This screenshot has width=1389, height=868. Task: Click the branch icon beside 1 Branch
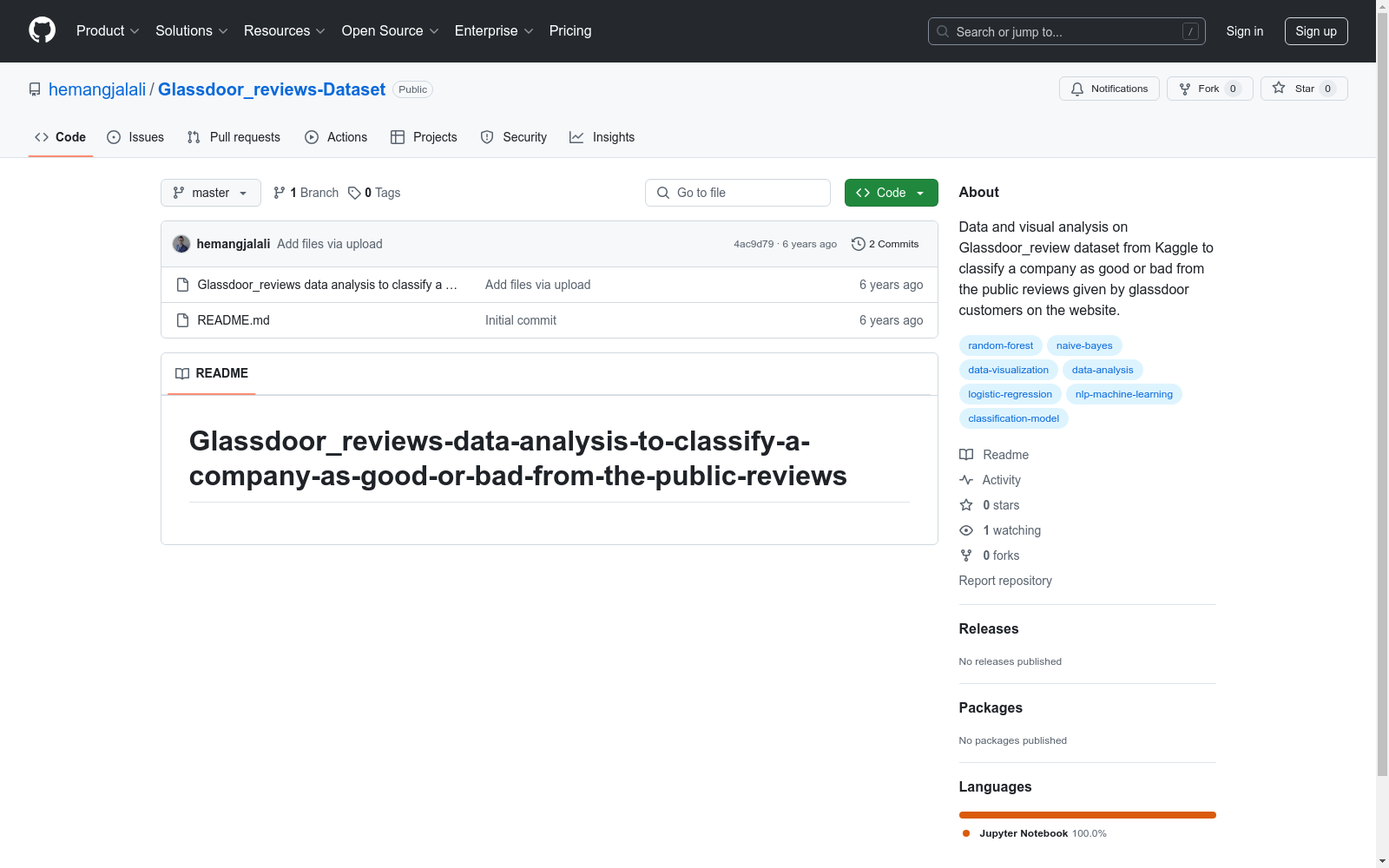point(280,193)
